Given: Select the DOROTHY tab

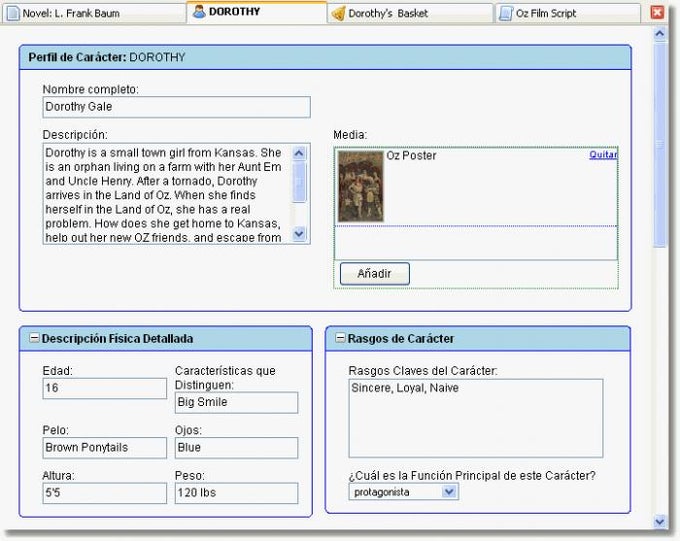Looking at the screenshot, I should point(256,12).
